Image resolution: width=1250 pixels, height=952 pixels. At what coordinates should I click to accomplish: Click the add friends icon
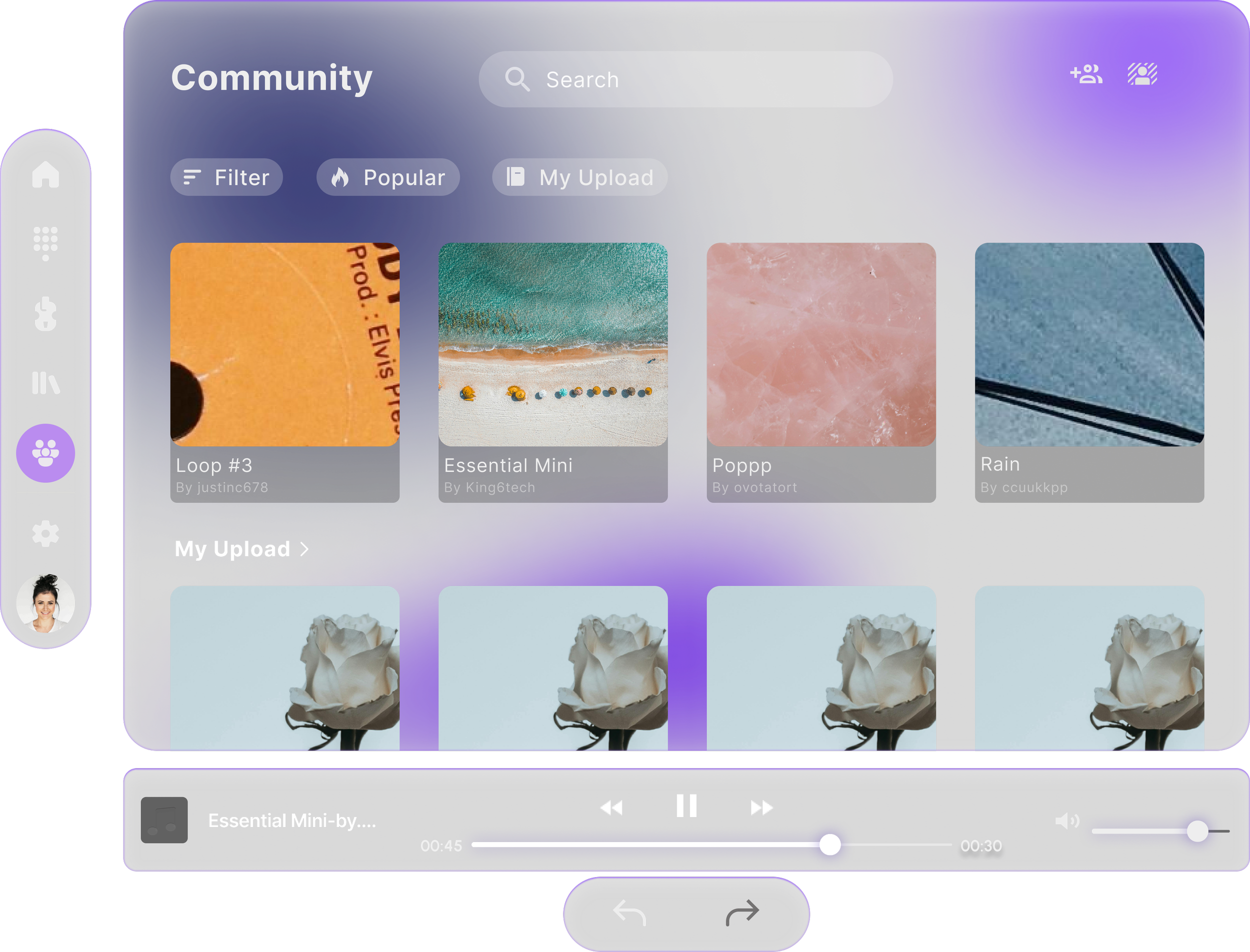coord(1085,74)
